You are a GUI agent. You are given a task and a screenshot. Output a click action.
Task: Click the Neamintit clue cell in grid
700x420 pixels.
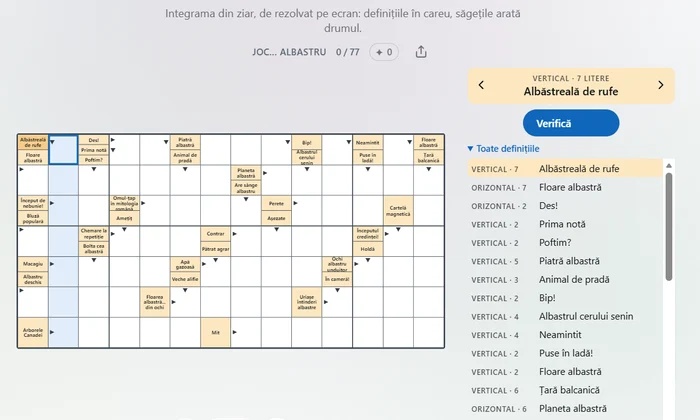[x=367, y=142]
